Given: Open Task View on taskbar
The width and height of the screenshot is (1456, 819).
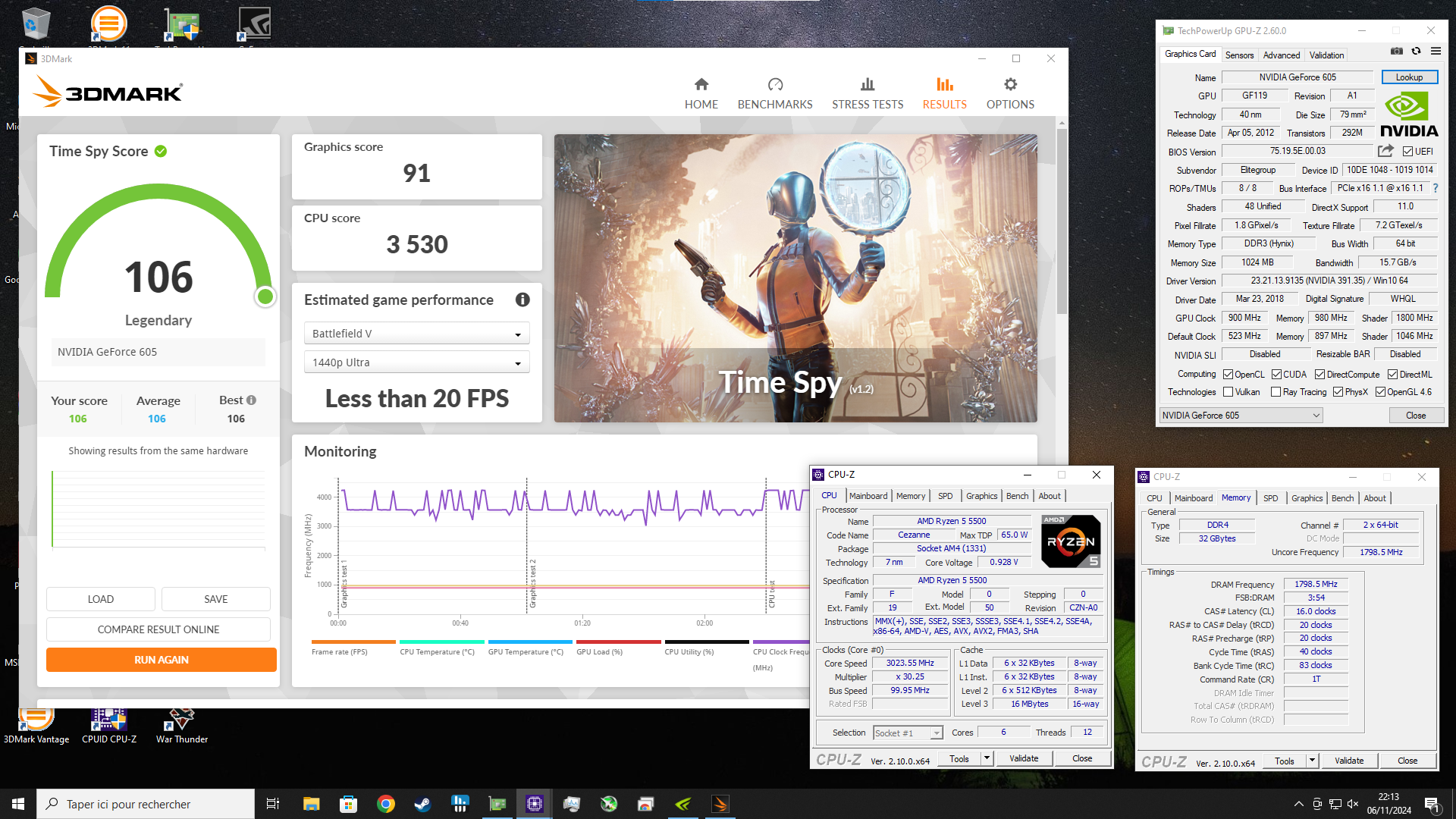Looking at the screenshot, I should pos(273,804).
